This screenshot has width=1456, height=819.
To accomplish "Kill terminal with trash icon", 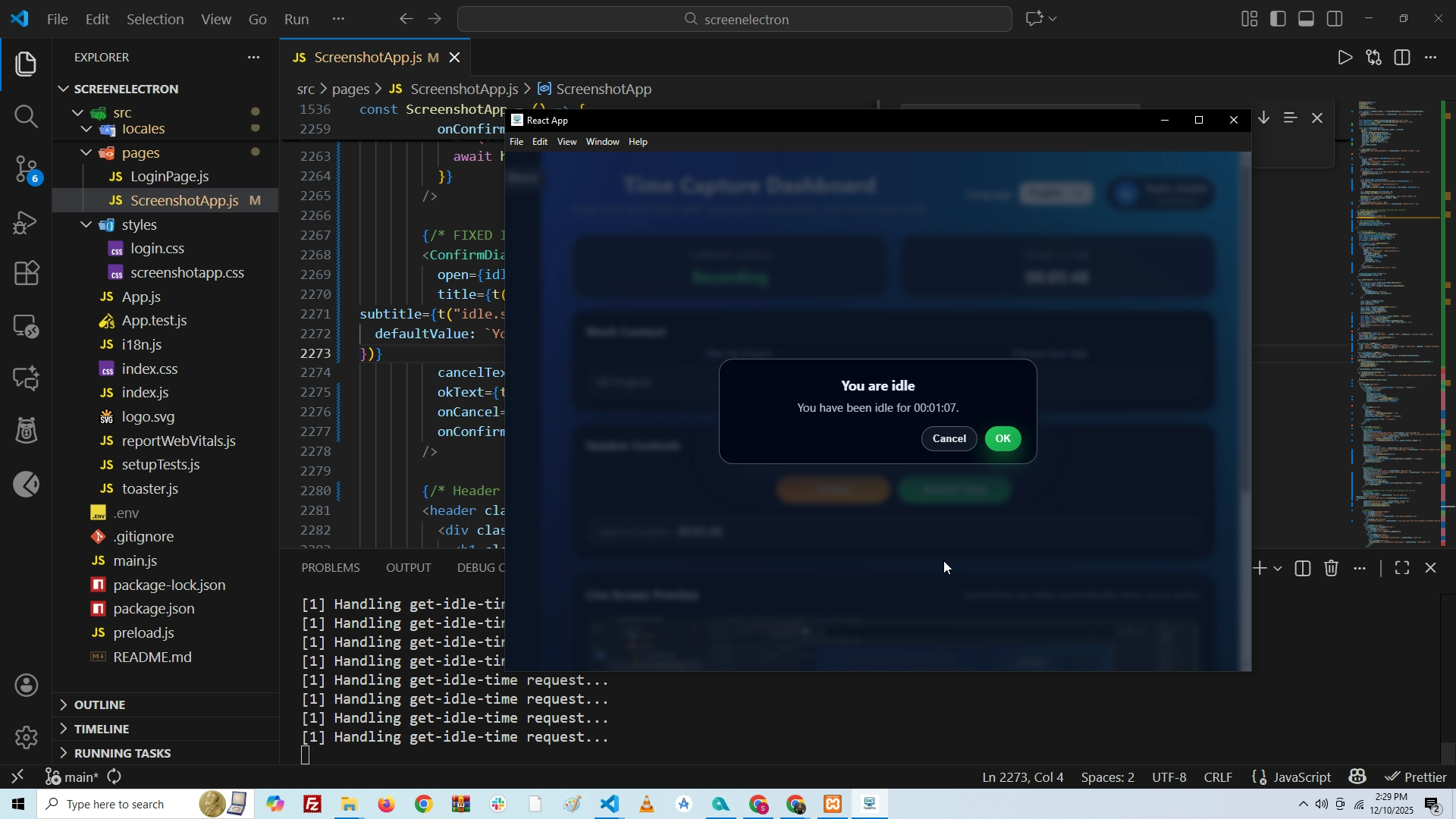I will click(1332, 568).
